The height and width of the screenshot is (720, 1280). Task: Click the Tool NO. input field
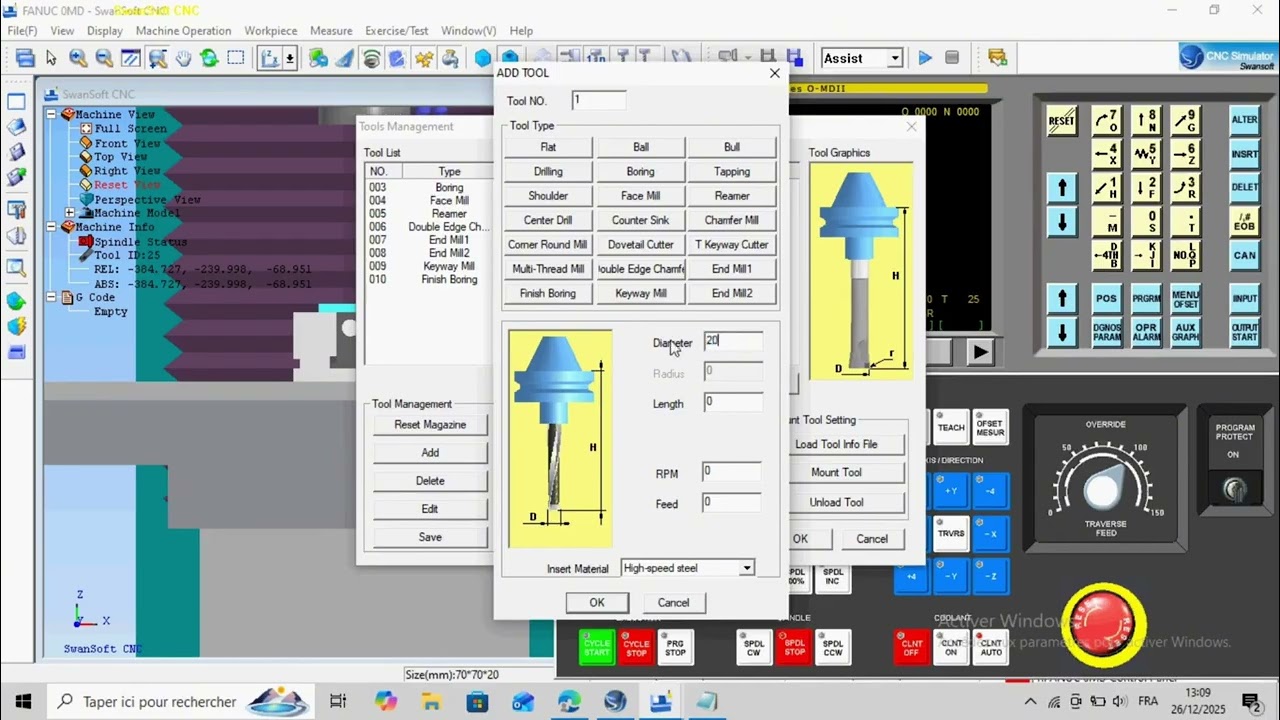(599, 100)
